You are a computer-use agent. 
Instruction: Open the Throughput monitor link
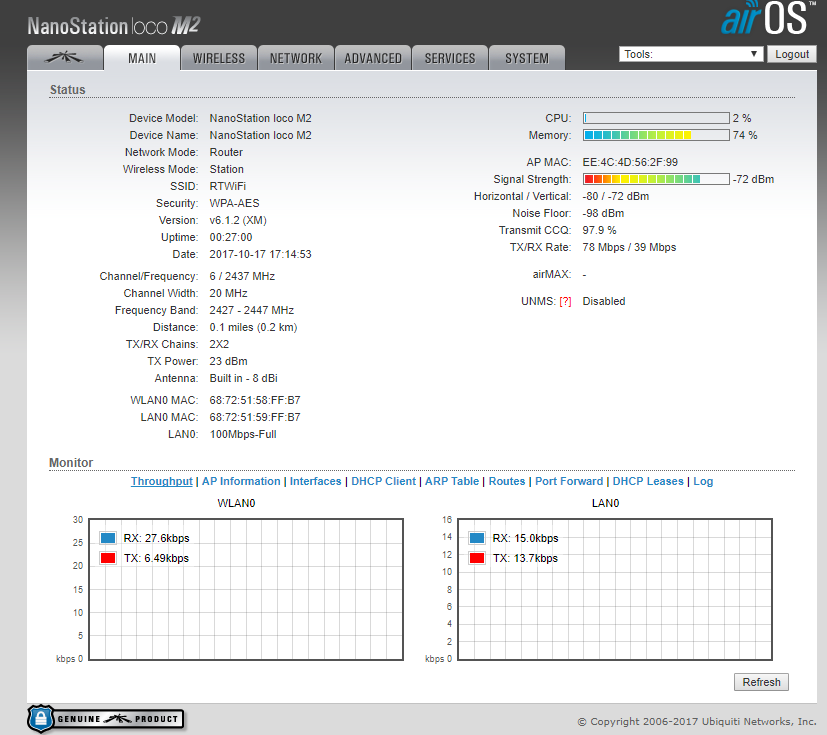pos(161,481)
